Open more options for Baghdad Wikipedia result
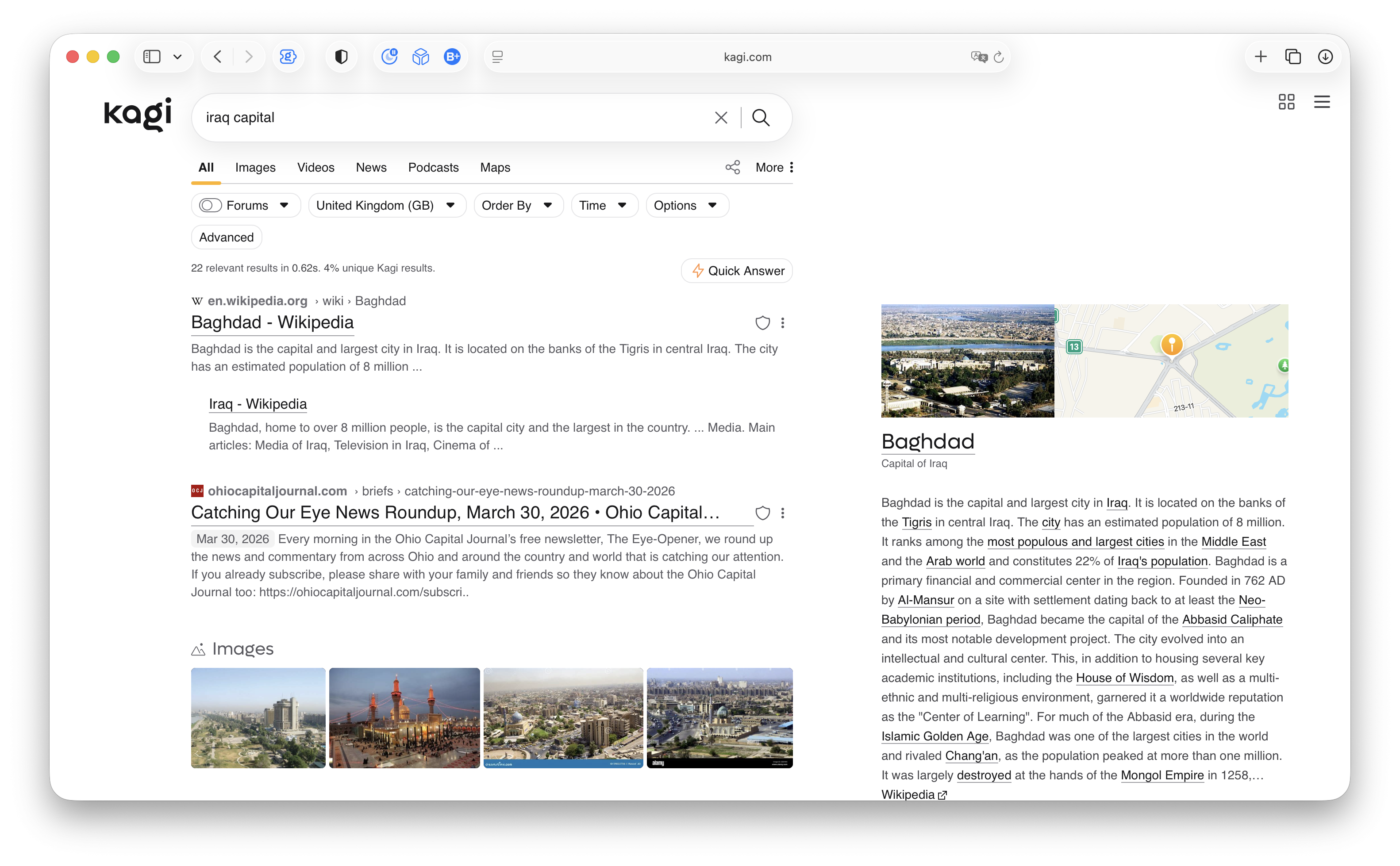 [x=782, y=323]
